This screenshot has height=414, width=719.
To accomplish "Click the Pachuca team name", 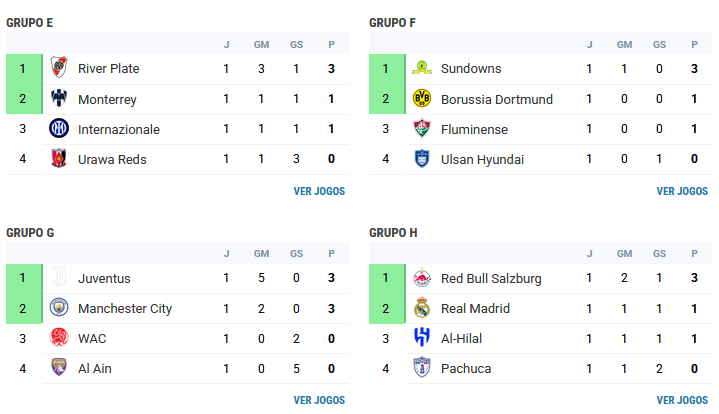I will [466, 369].
